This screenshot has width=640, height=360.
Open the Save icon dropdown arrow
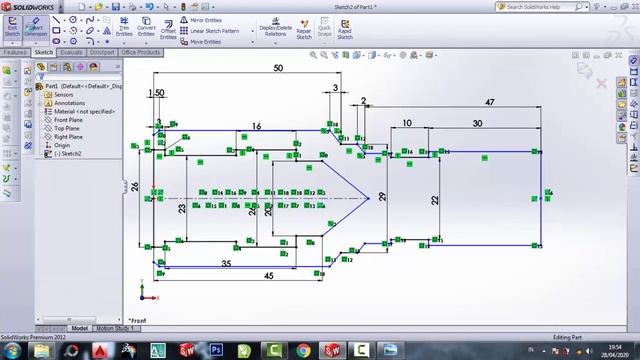(123, 7)
